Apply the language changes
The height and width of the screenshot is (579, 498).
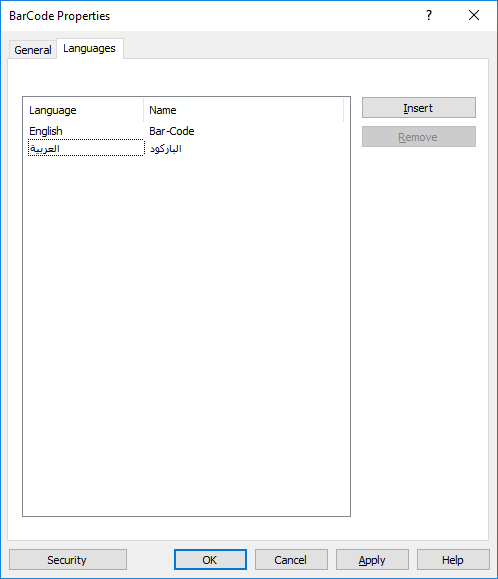(372, 560)
